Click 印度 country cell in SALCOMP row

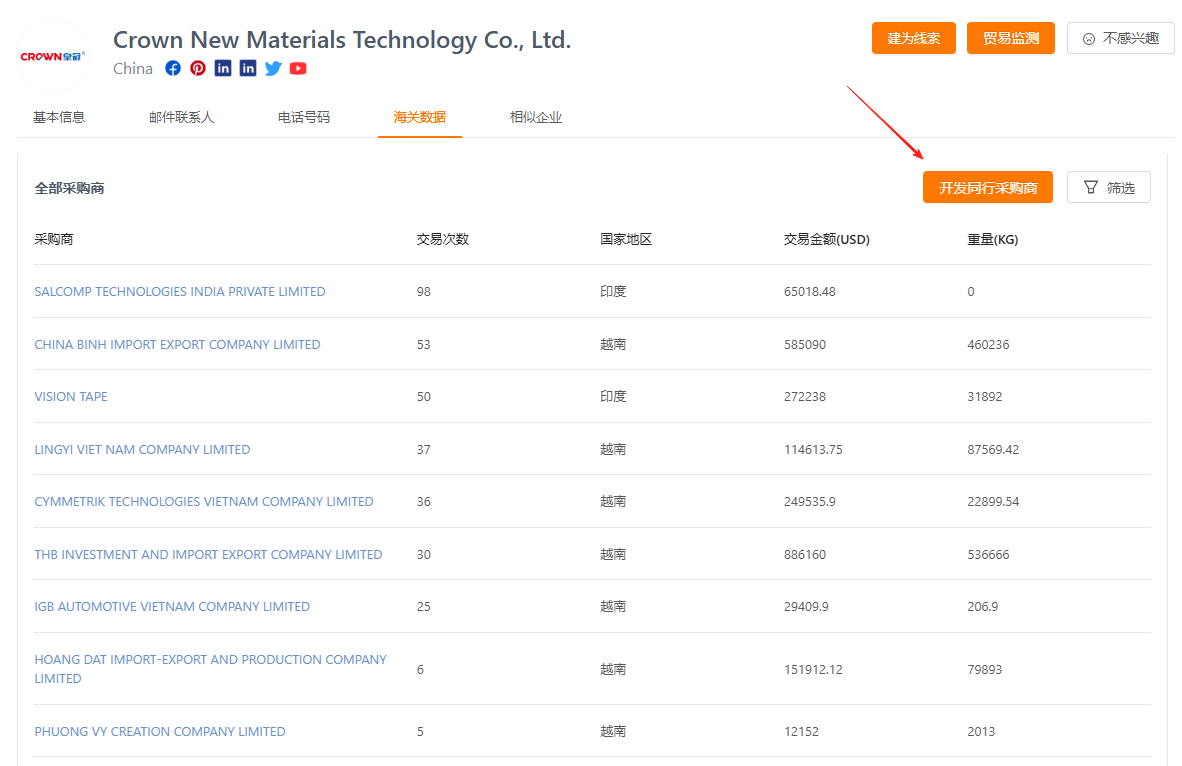click(x=613, y=292)
